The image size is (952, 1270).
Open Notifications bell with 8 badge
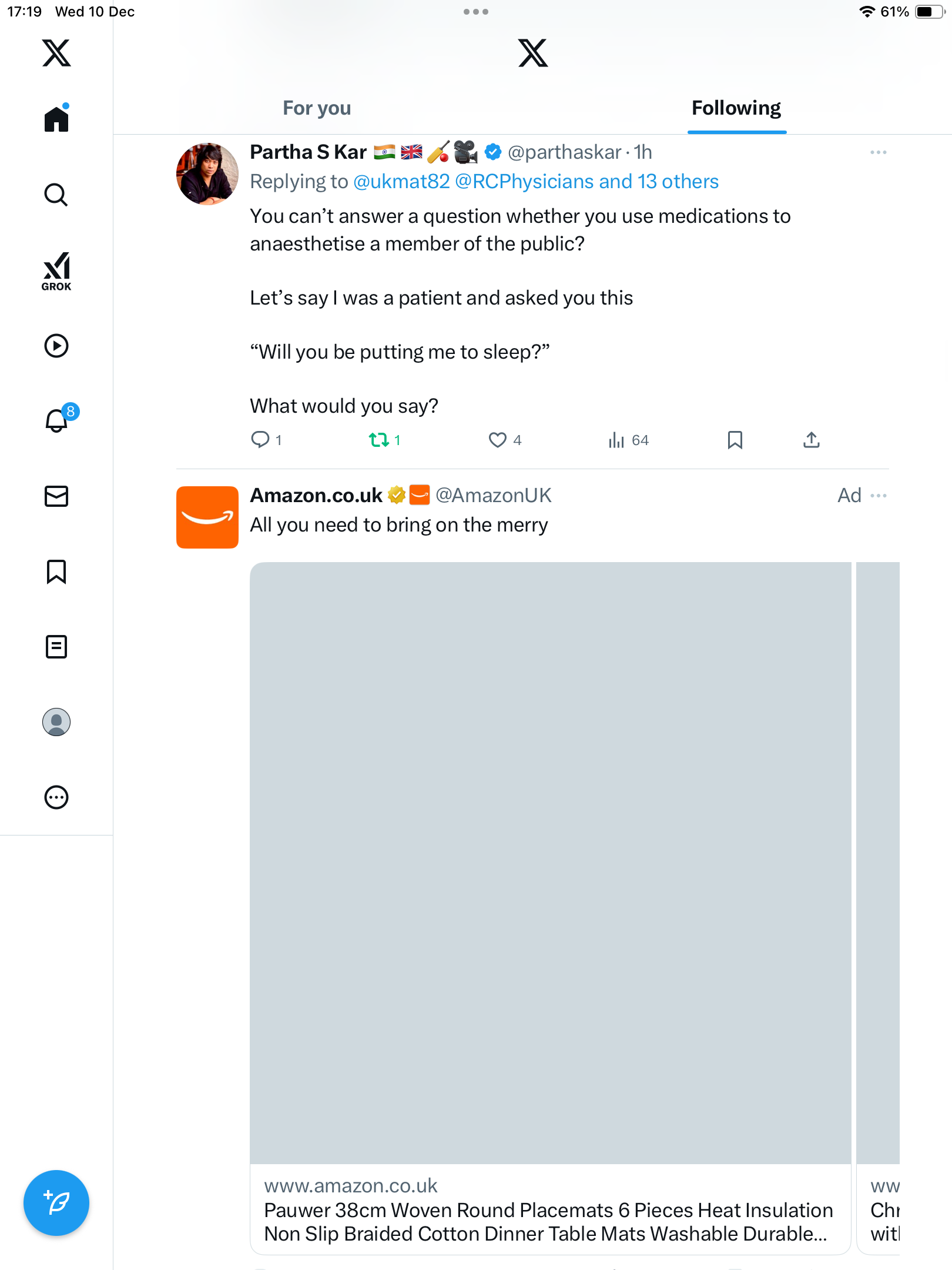click(x=56, y=420)
